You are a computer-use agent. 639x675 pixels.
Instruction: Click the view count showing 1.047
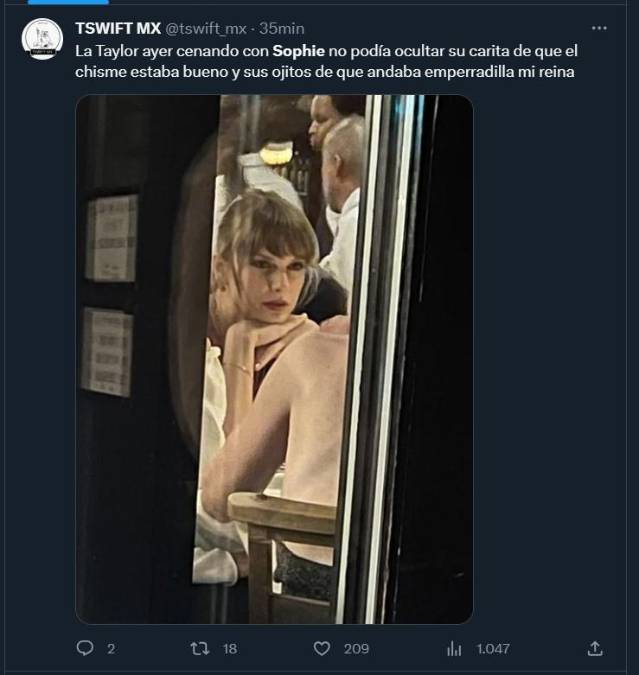493,648
